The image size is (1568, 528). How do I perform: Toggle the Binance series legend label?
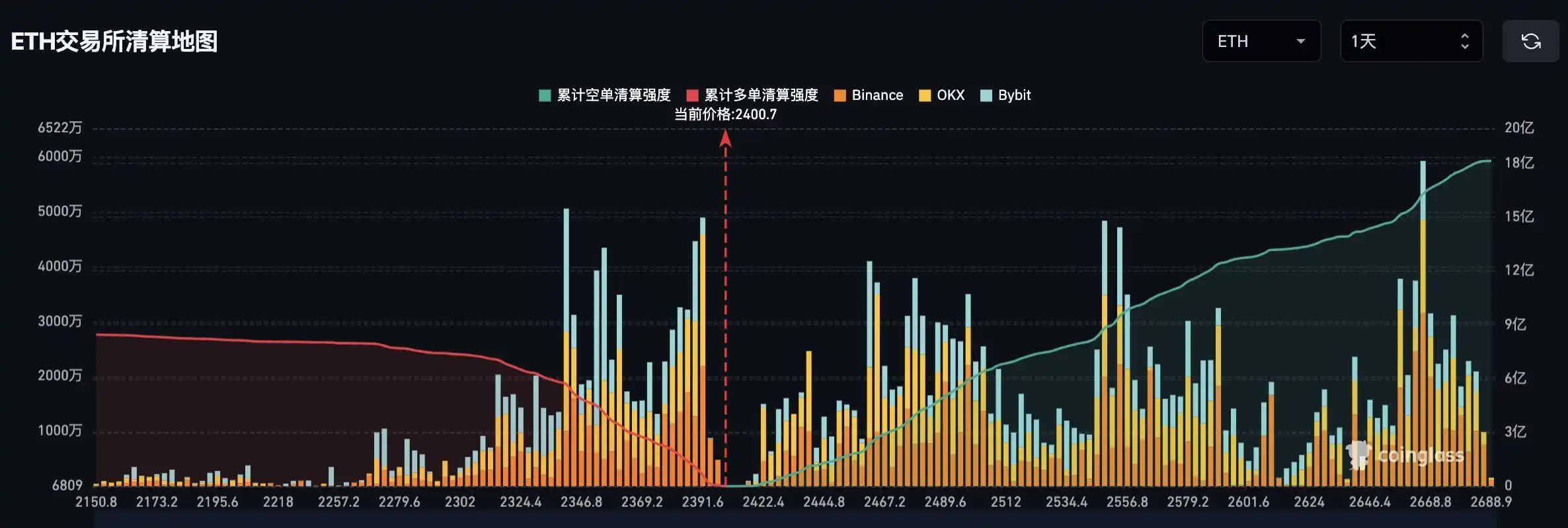pyautogui.click(x=877, y=95)
